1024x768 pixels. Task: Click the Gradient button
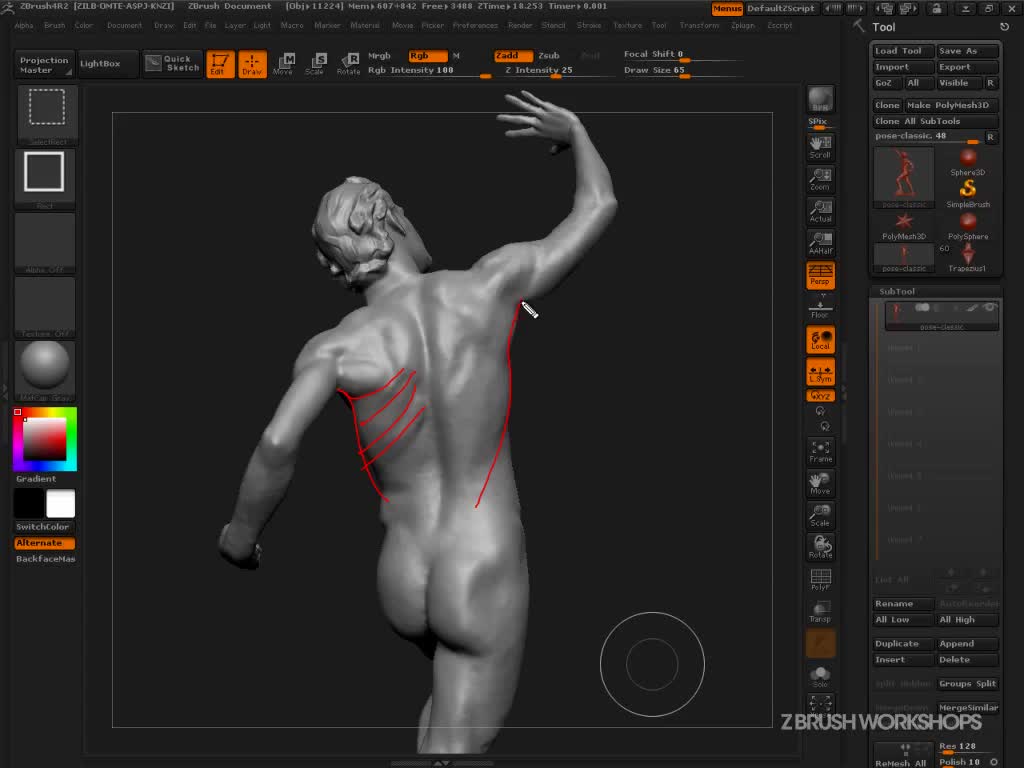(36, 479)
